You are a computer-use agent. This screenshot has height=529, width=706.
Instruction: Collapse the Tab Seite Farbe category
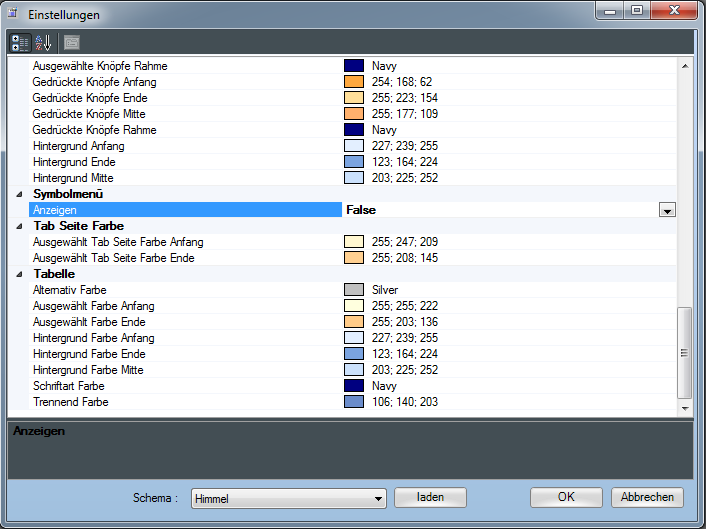tap(20, 226)
